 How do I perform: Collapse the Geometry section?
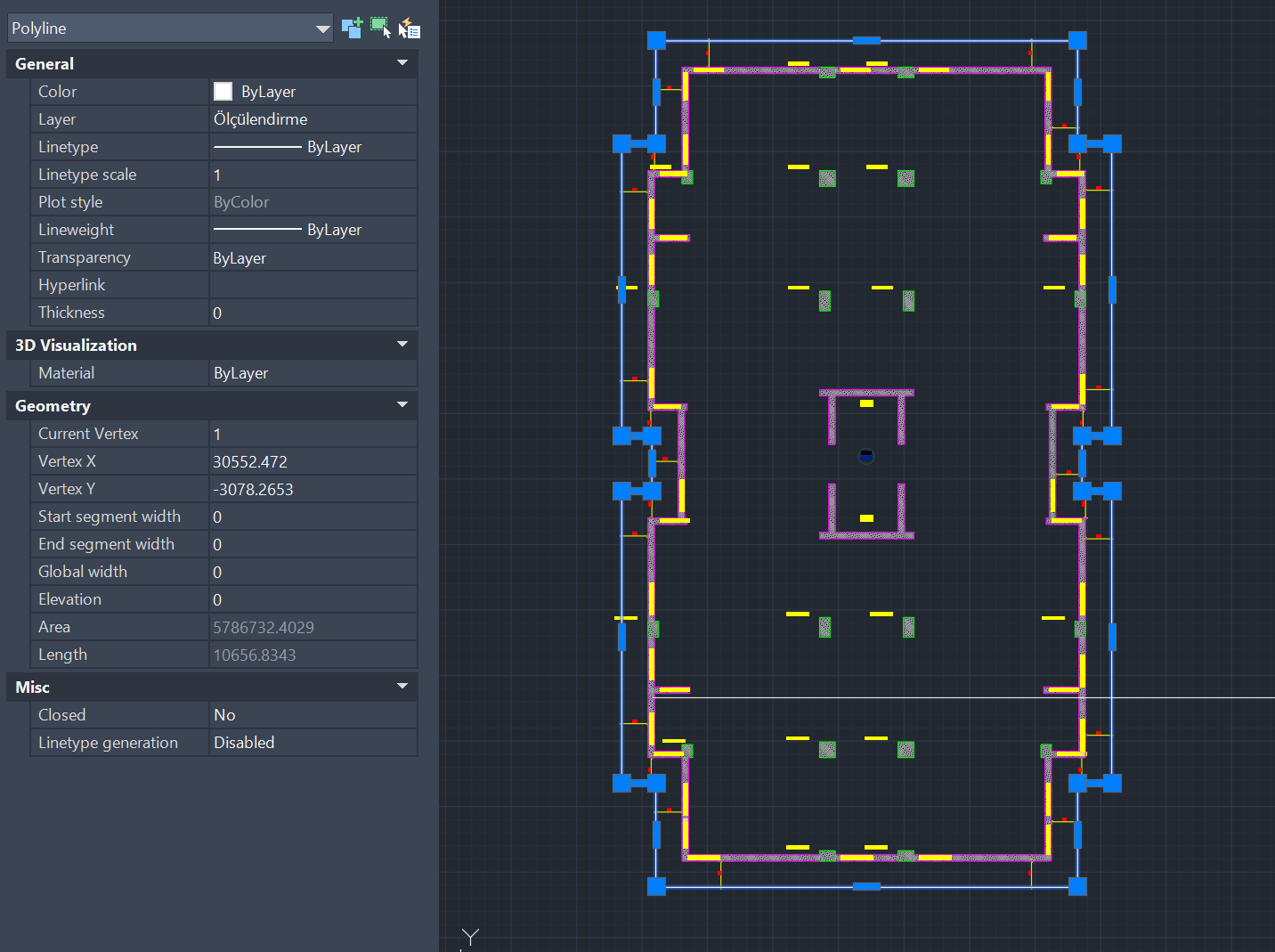coord(402,405)
